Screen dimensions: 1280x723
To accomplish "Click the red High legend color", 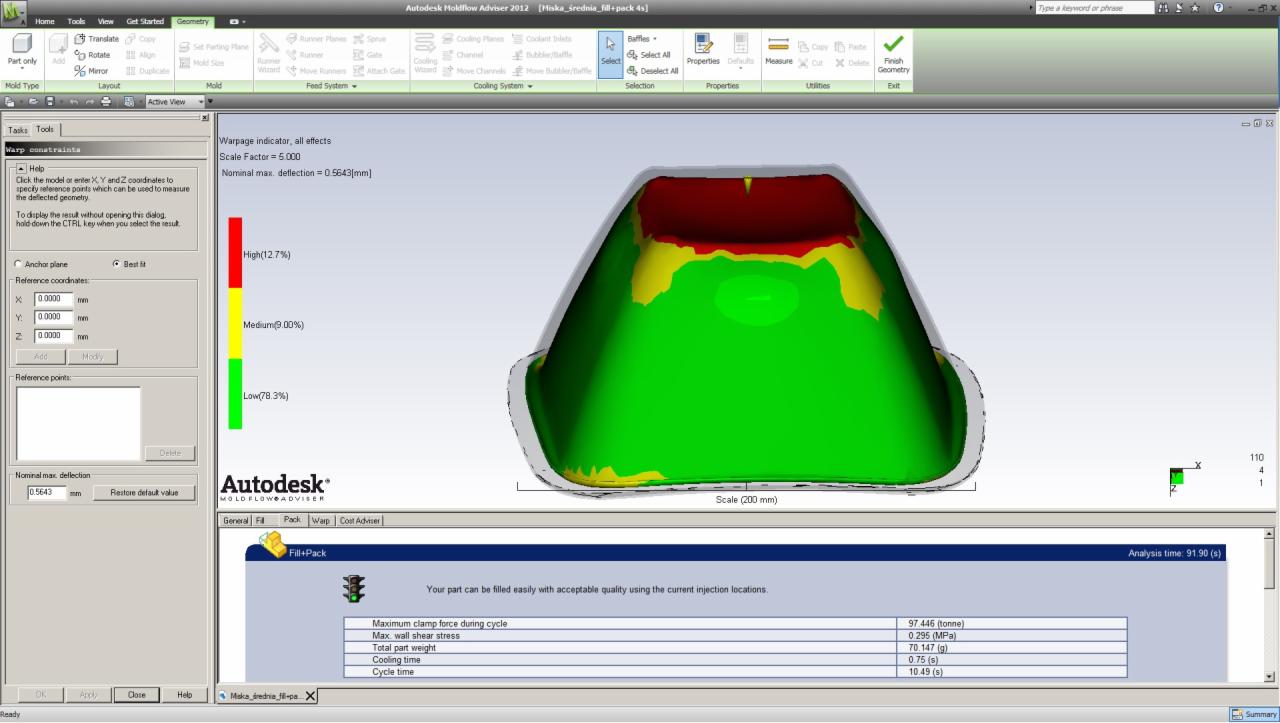I will pyautogui.click(x=235, y=253).
